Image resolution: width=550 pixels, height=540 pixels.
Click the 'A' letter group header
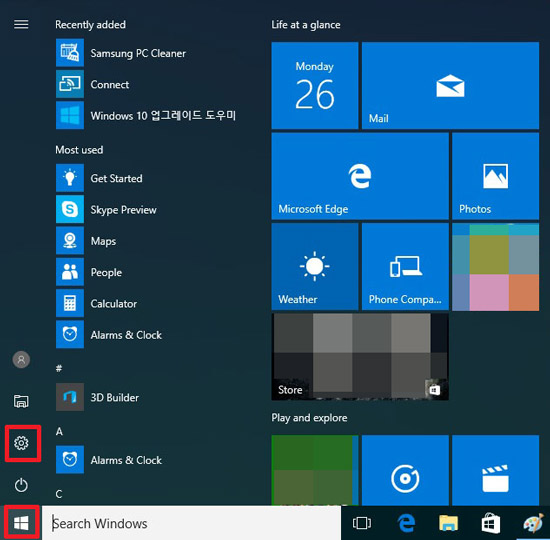[59, 431]
